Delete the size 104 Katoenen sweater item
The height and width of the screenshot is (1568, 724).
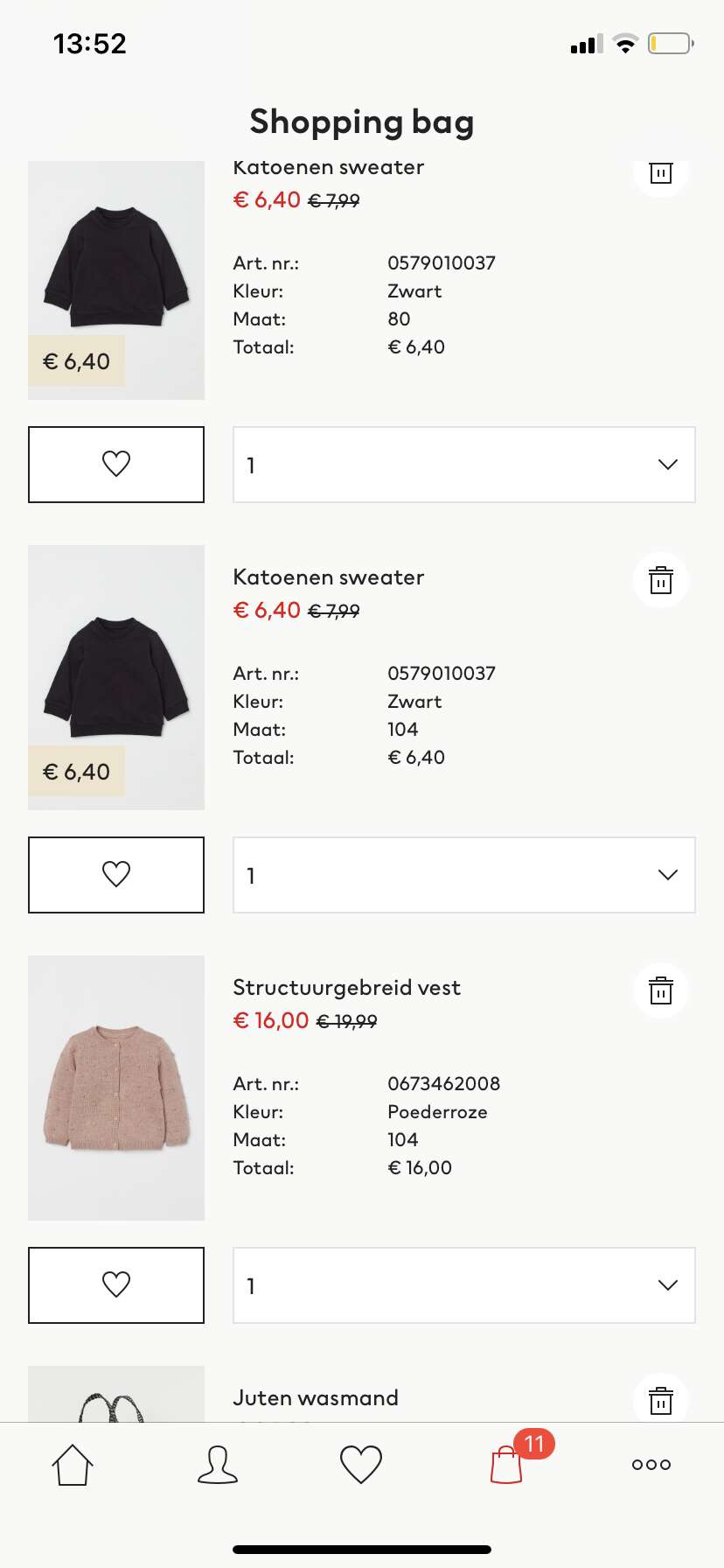(x=661, y=580)
